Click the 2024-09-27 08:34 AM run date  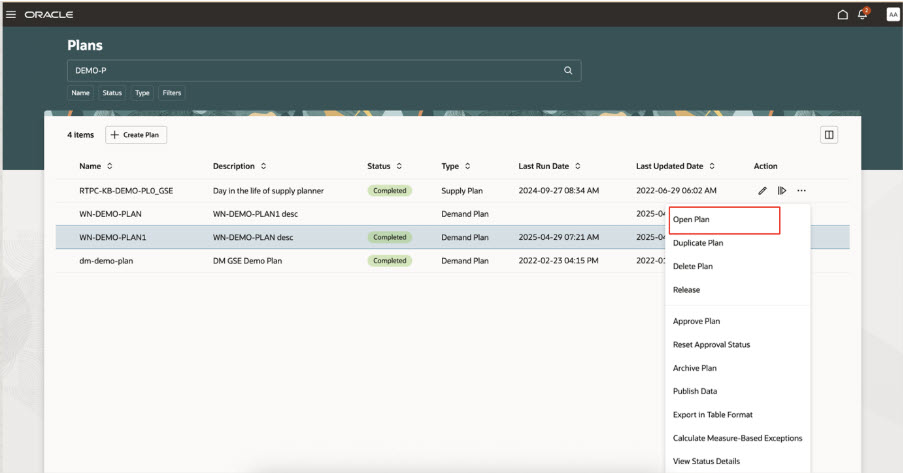point(559,191)
